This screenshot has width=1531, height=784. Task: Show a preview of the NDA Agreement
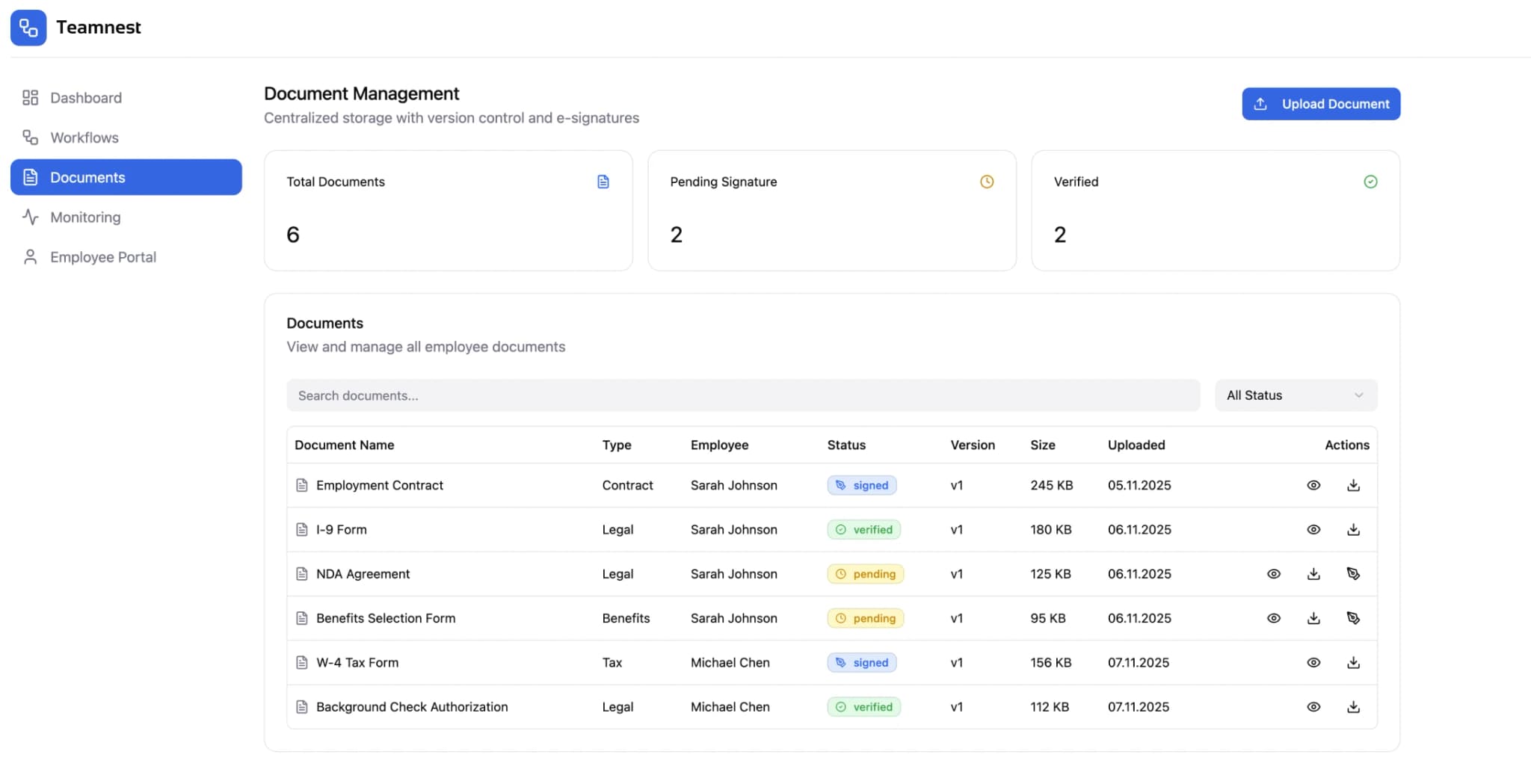(x=1274, y=573)
